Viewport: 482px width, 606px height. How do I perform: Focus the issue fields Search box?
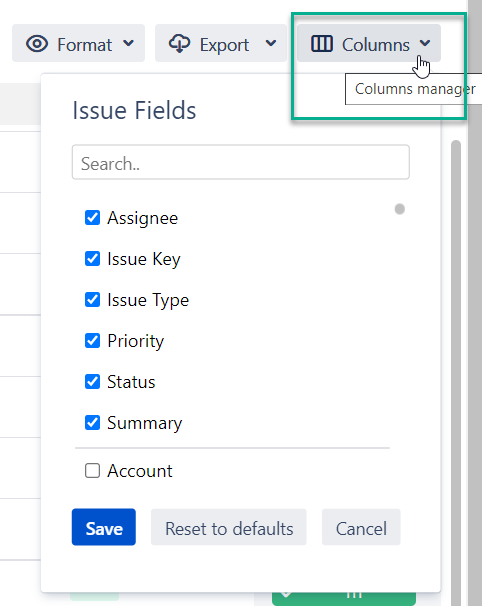click(241, 162)
